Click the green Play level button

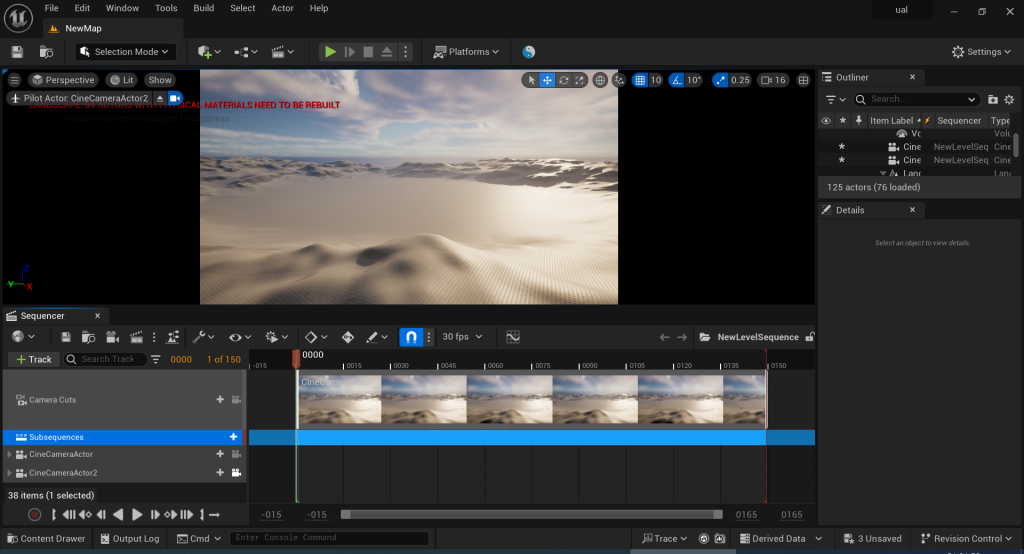(x=330, y=52)
